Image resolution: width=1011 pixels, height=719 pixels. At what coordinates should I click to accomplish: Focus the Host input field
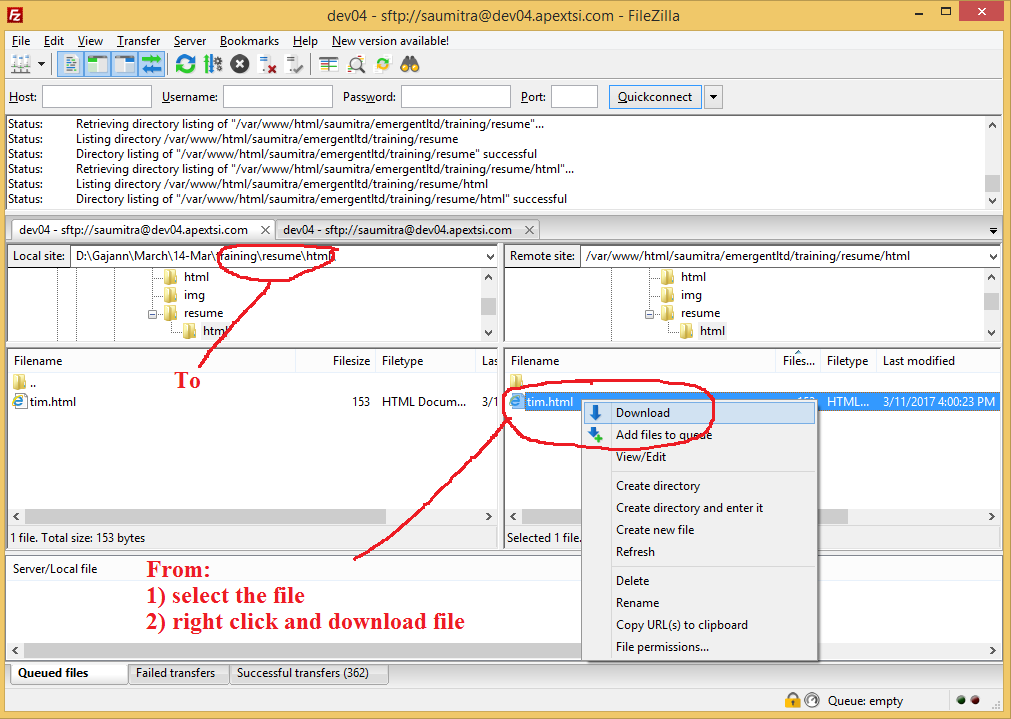click(97, 97)
